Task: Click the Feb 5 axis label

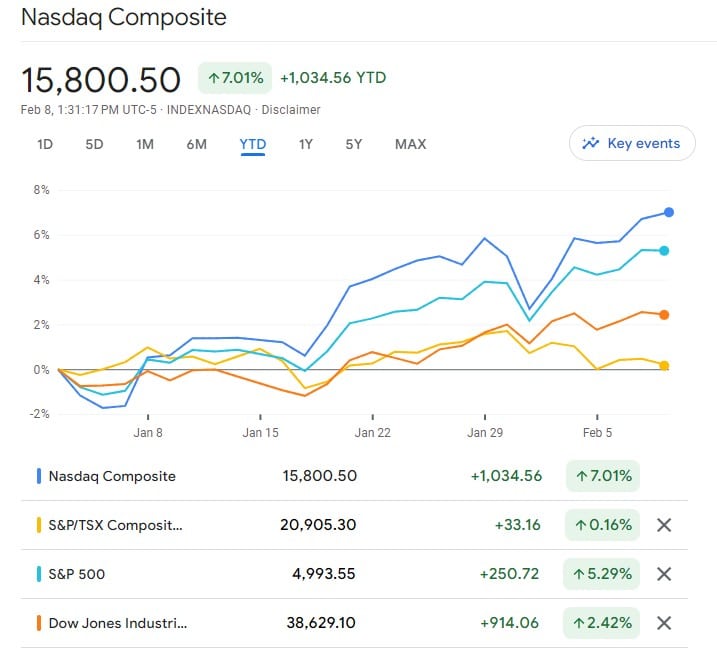Action: (597, 433)
